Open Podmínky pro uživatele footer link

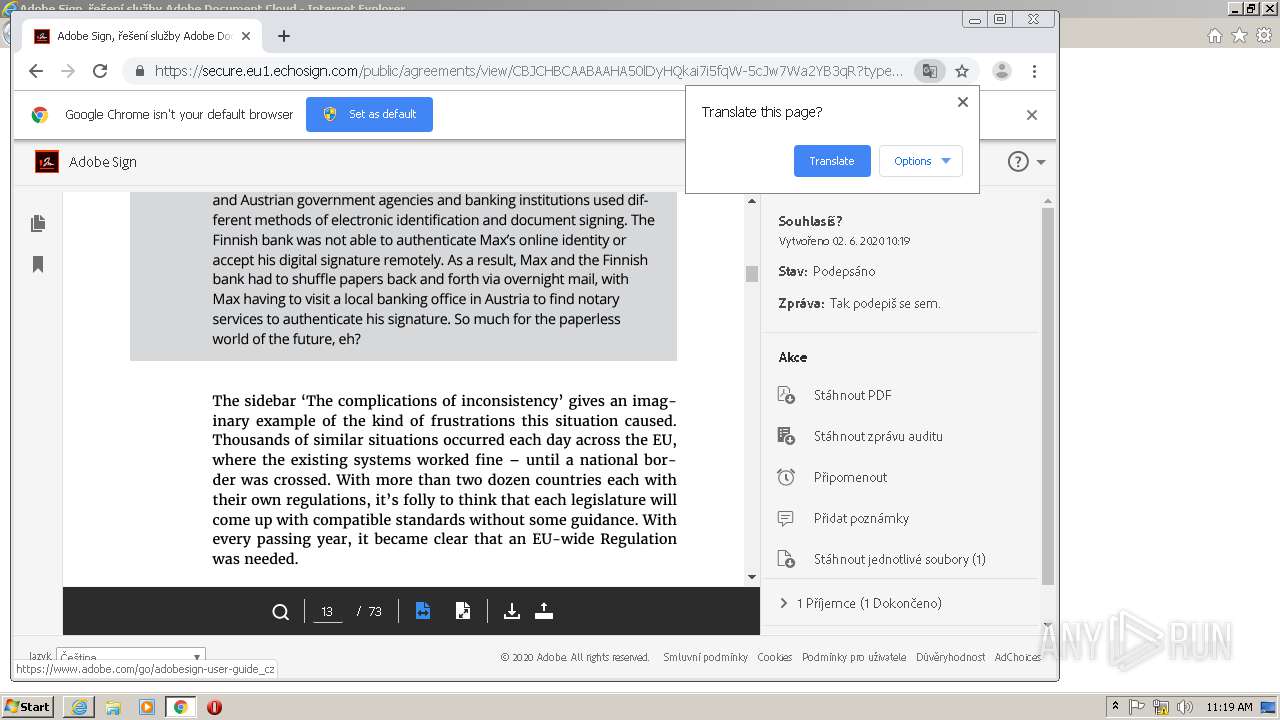click(x=854, y=657)
